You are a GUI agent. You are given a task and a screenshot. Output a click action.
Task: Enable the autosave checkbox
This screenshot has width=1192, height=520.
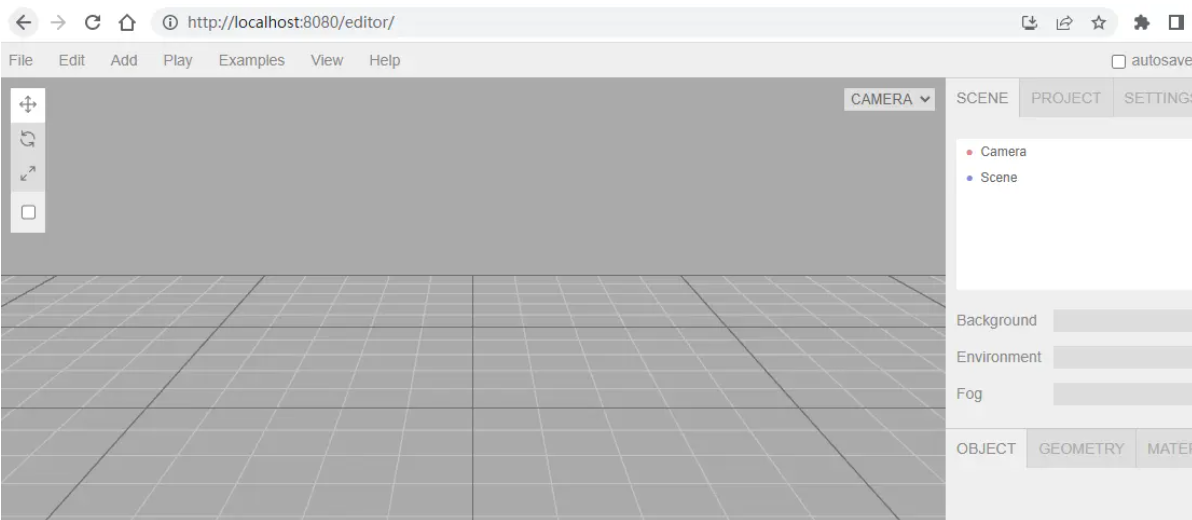[x=1118, y=62]
